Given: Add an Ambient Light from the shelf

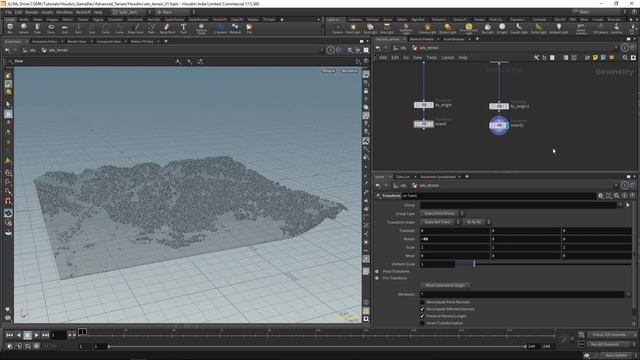Looking at the screenshot, I should click(x=558, y=28).
